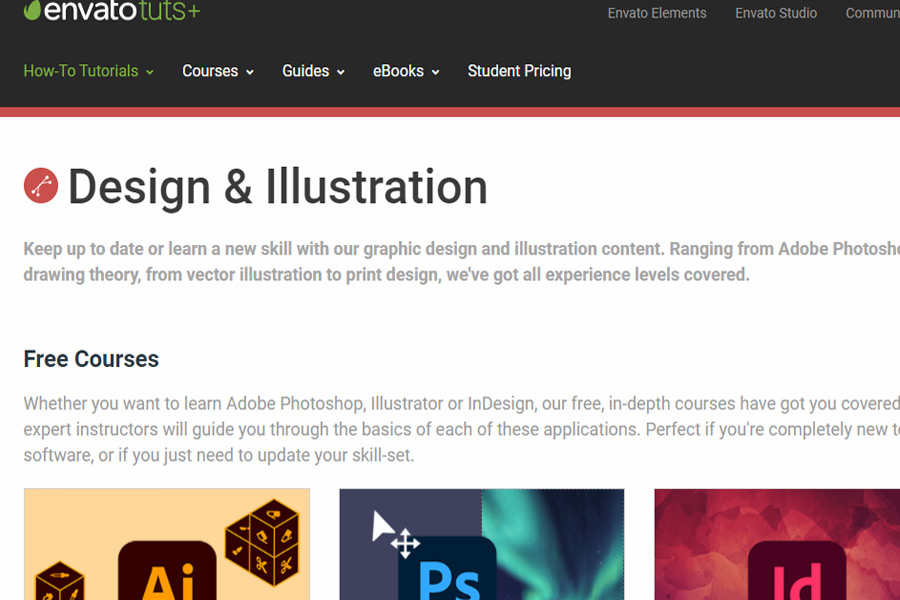Click the isometric tool cube on the Illustrator card
Screen dimensions: 900x600
coord(262,542)
